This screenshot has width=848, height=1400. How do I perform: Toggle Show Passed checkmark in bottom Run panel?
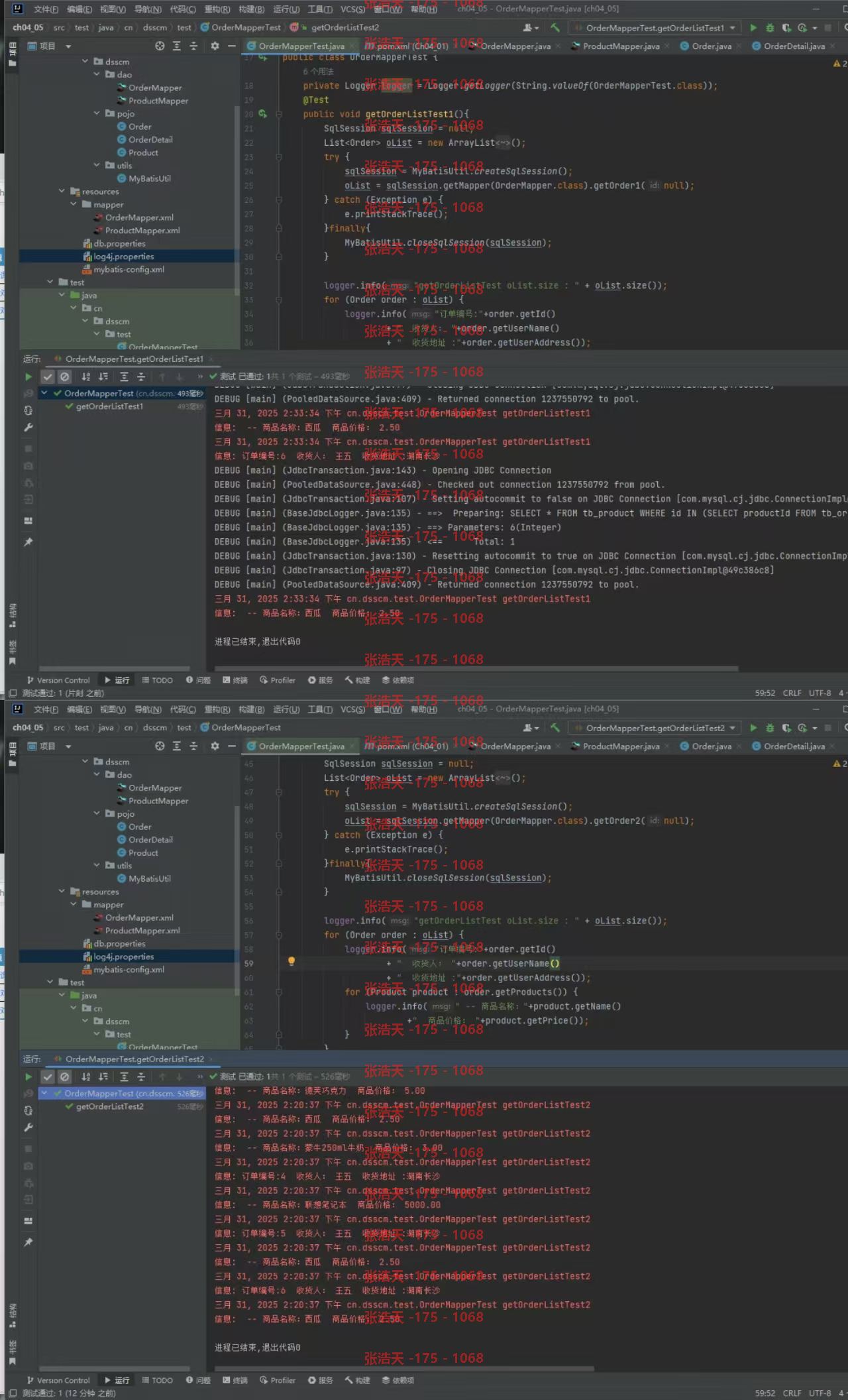click(48, 1077)
